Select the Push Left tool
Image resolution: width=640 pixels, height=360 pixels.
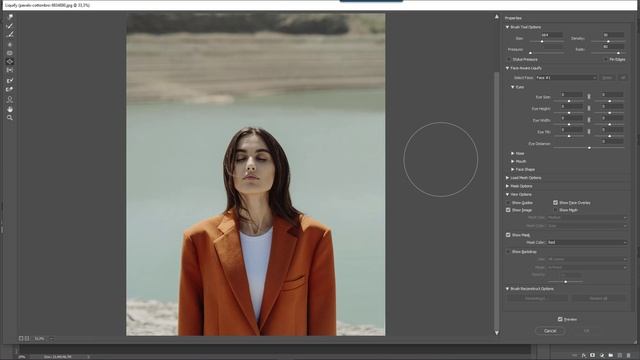[x=10, y=70]
